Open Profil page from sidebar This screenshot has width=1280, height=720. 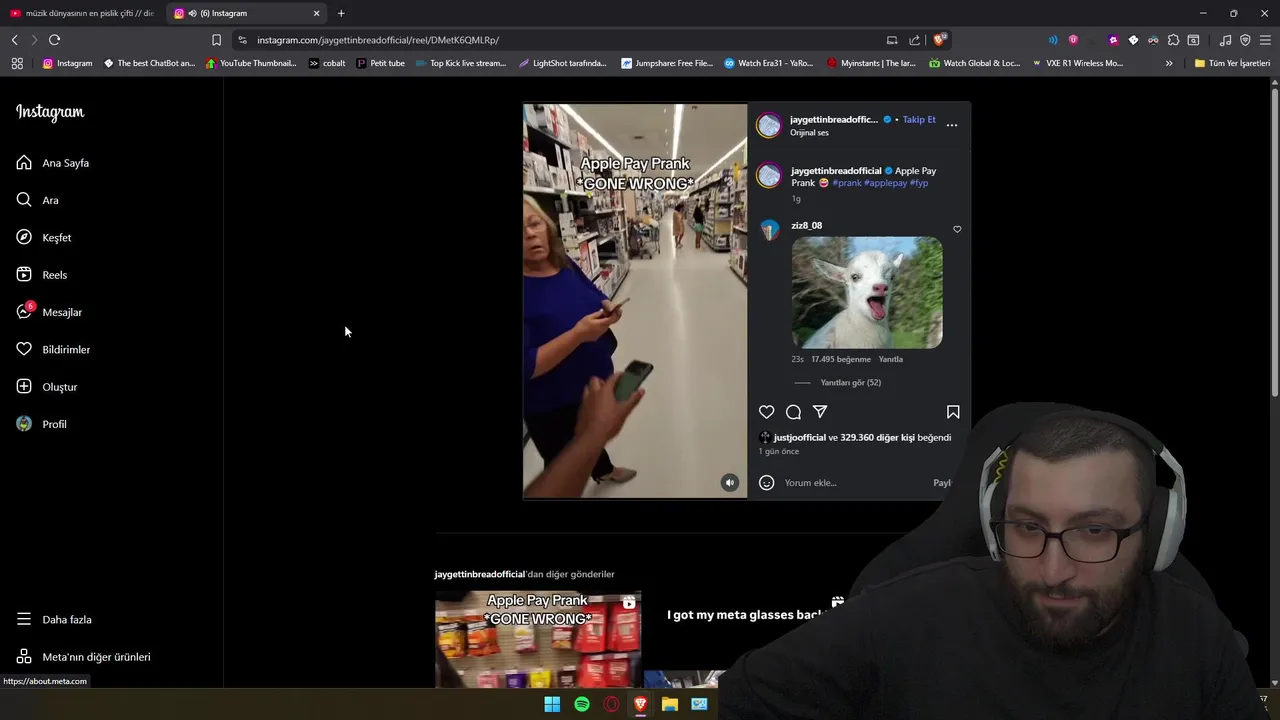pyautogui.click(x=41, y=424)
